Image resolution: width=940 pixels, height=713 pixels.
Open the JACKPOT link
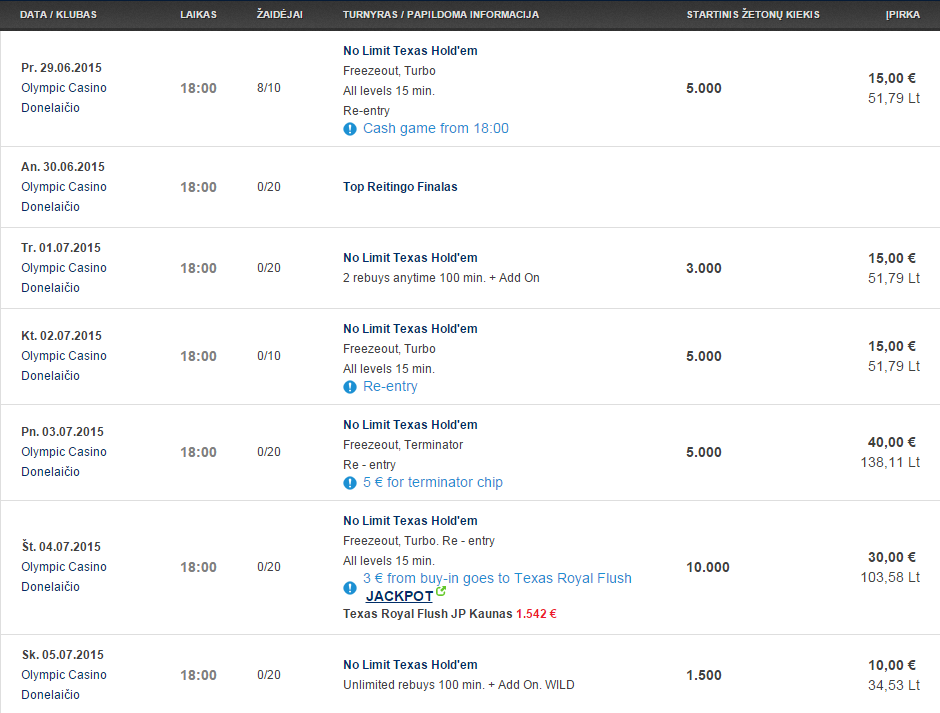pyautogui.click(x=399, y=596)
